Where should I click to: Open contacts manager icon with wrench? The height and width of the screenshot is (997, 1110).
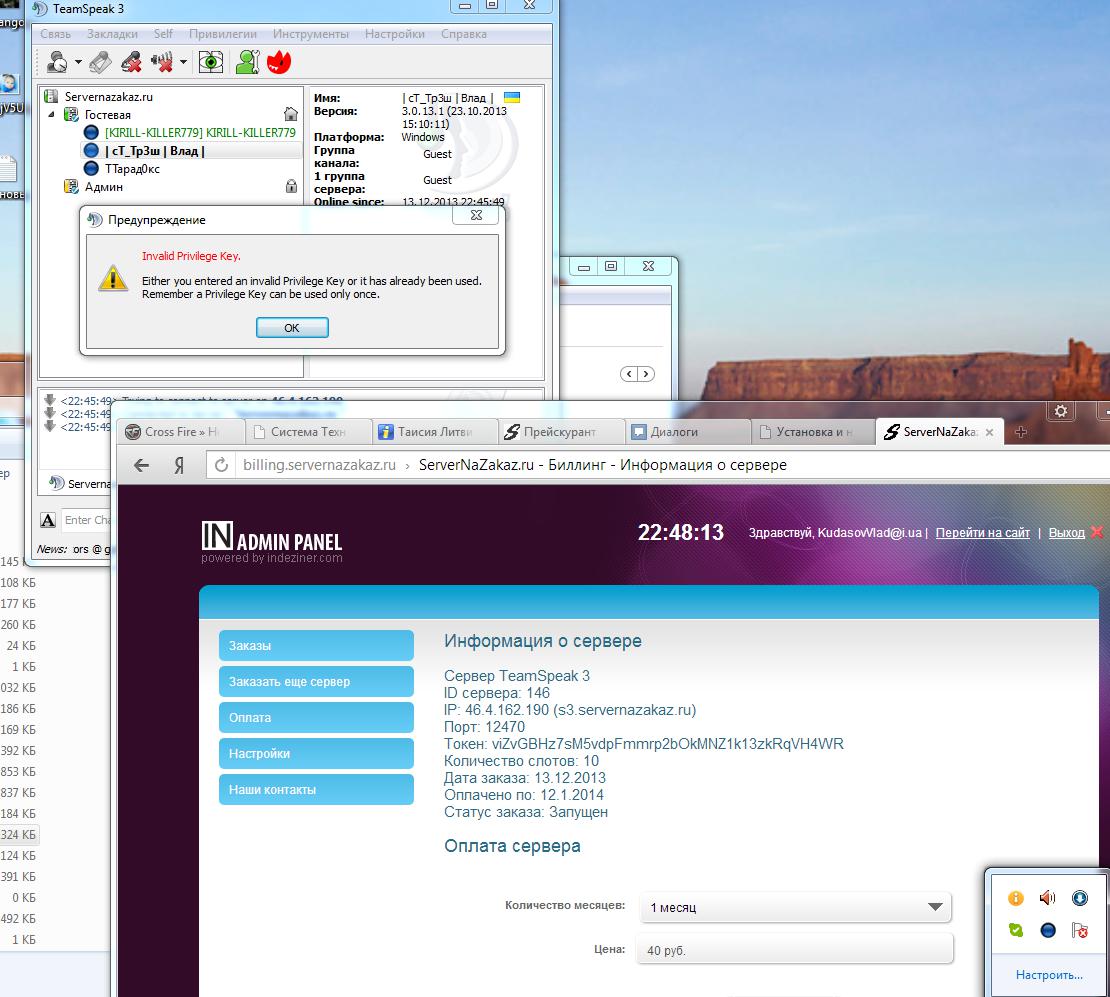tap(248, 62)
